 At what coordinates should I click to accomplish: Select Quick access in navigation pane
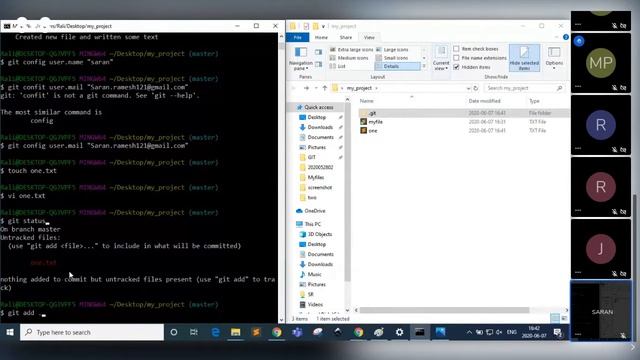(x=318, y=107)
